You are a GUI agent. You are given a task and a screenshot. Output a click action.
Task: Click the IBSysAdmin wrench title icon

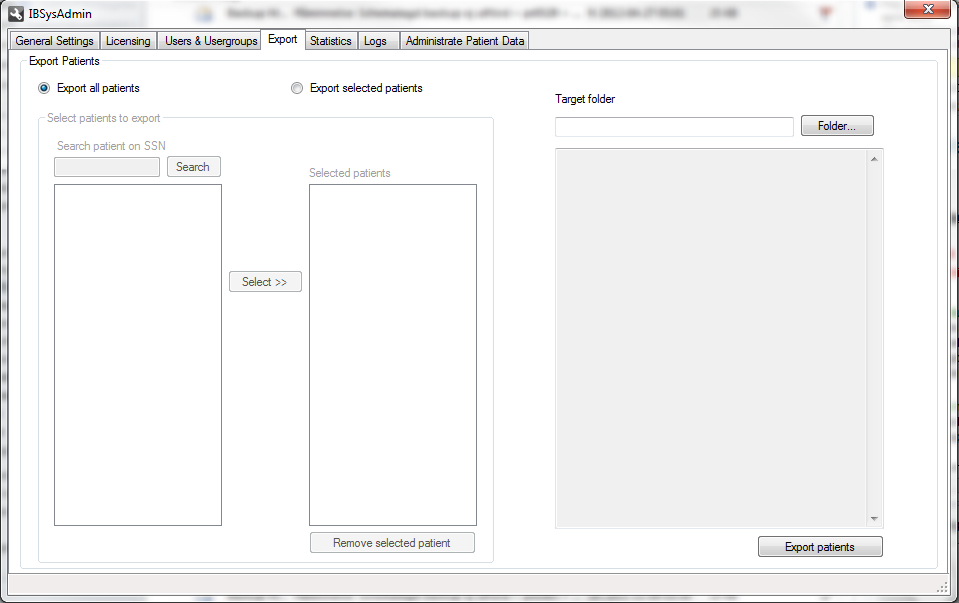pos(16,13)
